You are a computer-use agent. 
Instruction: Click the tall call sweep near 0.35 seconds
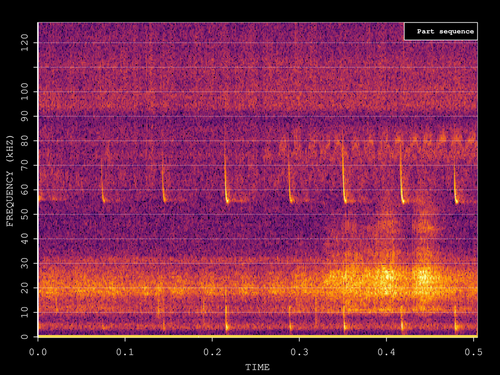[x=344, y=173]
